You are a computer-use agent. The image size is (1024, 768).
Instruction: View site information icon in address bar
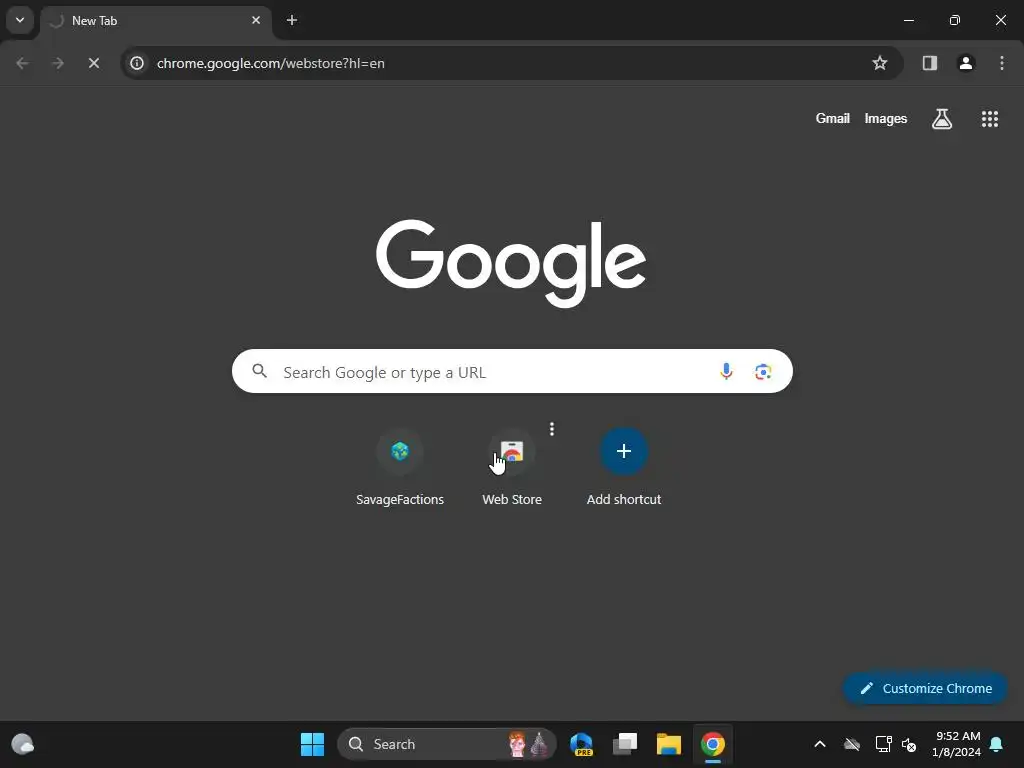(x=137, y=63)
